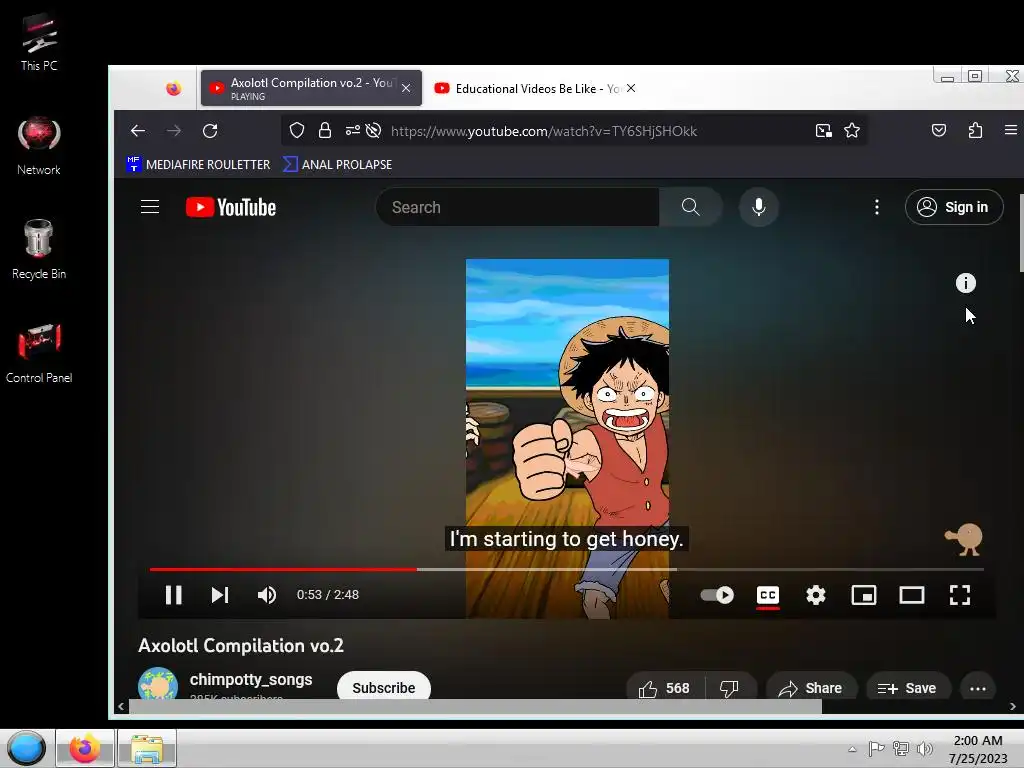Open File Explorer from taskbar
Screen dimensions: 1024x768
148,748
